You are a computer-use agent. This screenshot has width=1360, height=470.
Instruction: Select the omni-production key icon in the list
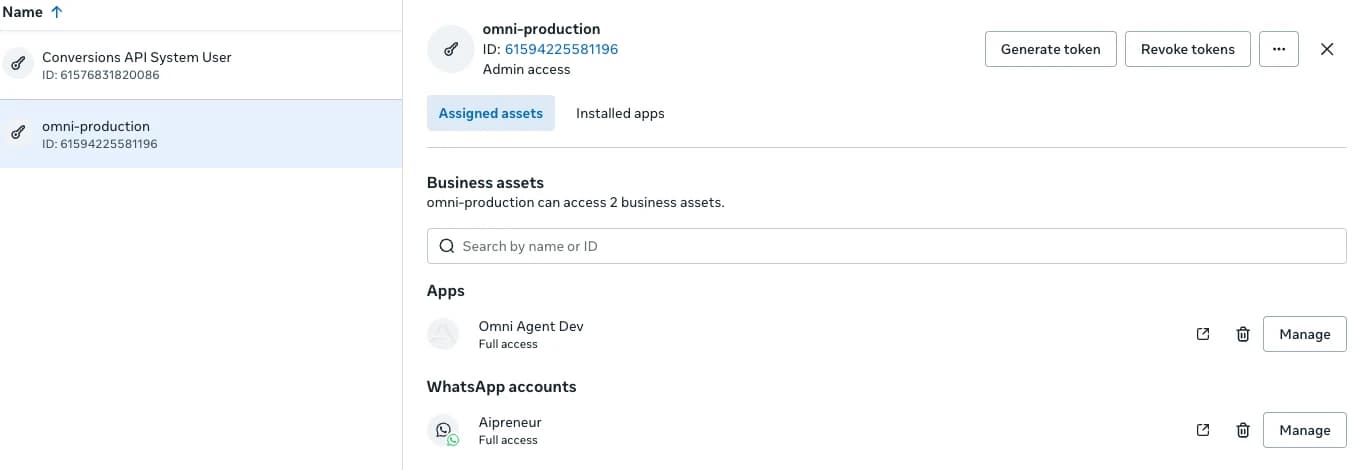[x=17, y=133]
